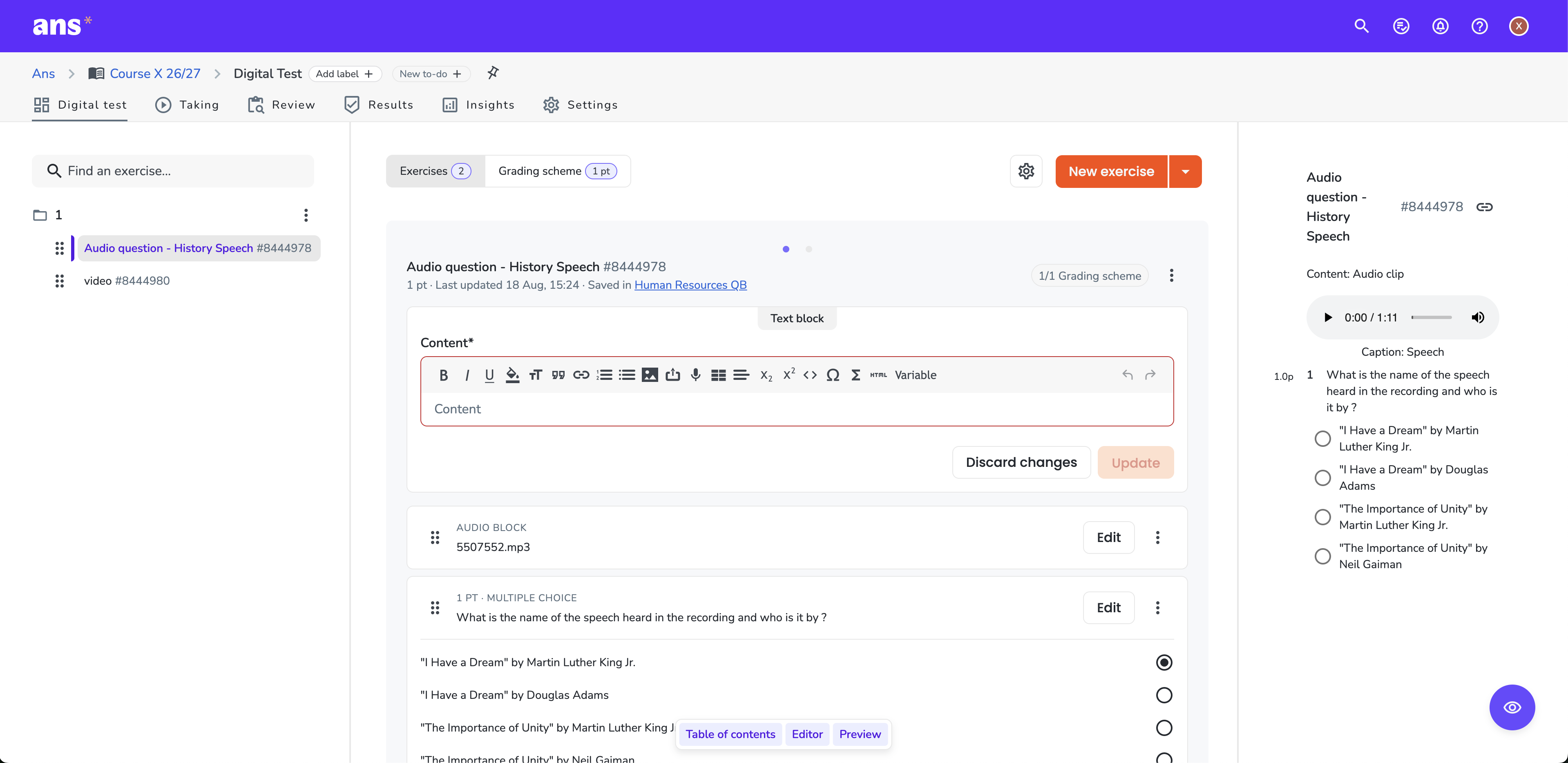The width and height of the screenshot is (1568, 763).
Task: Open notifications bell in the header
Action: [x=1440, y=26]
